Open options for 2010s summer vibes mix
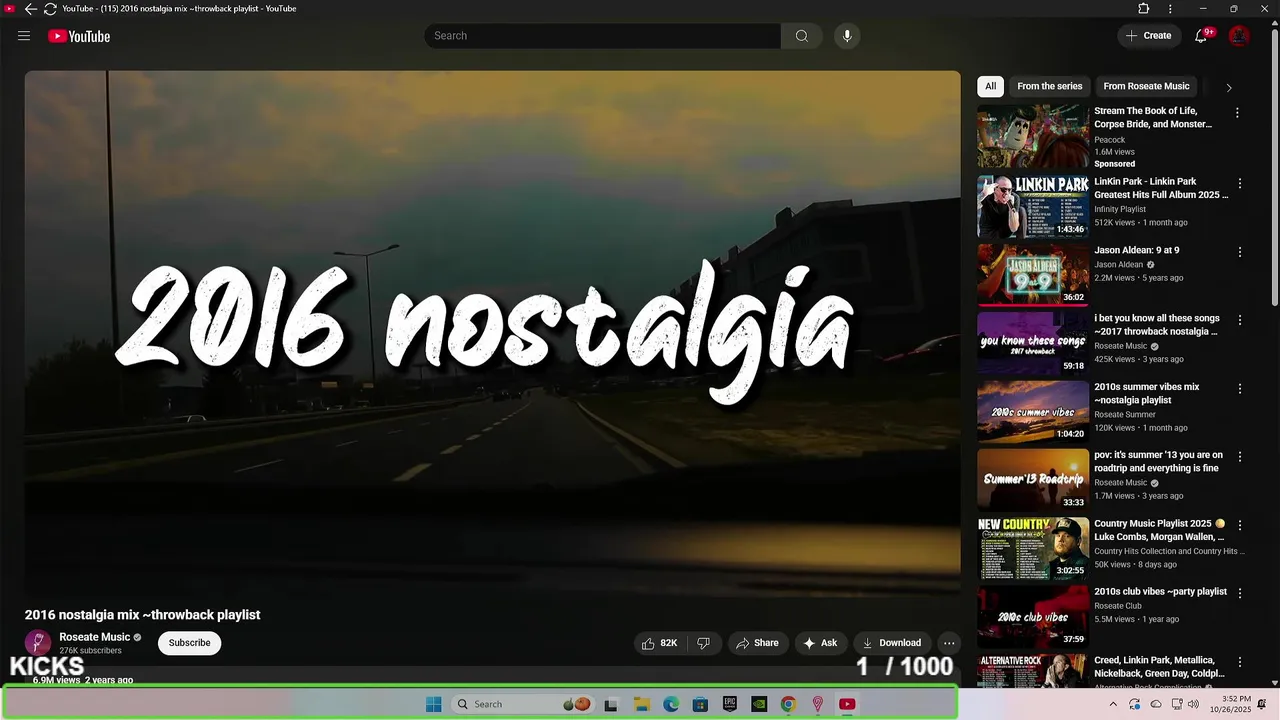 coord(1240,388)
